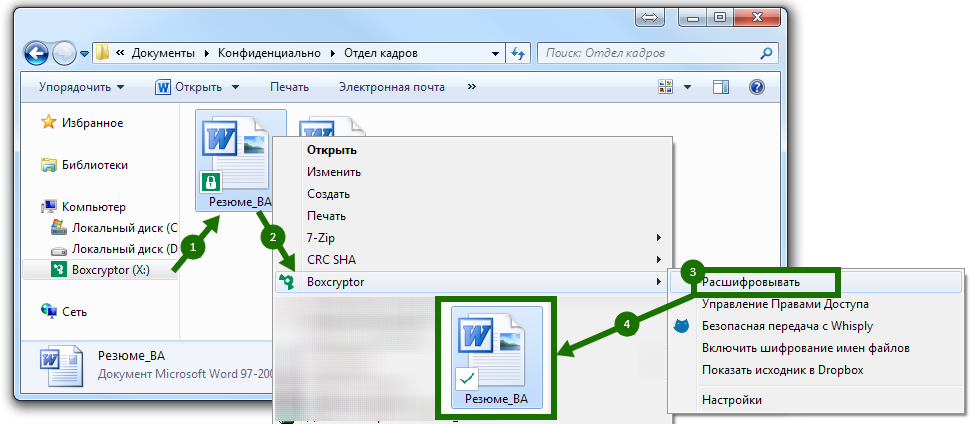
Task: Click Word document icon in details pane
Action: [x=61, y=366]
